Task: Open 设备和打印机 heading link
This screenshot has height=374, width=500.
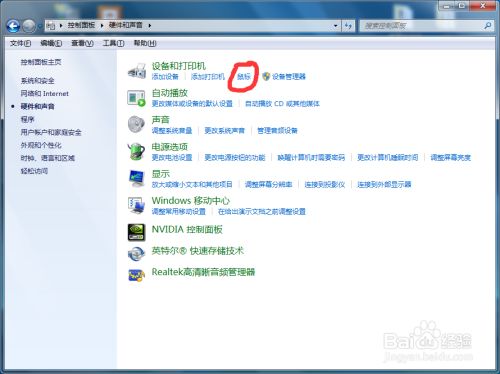Action: click(179, 66)
